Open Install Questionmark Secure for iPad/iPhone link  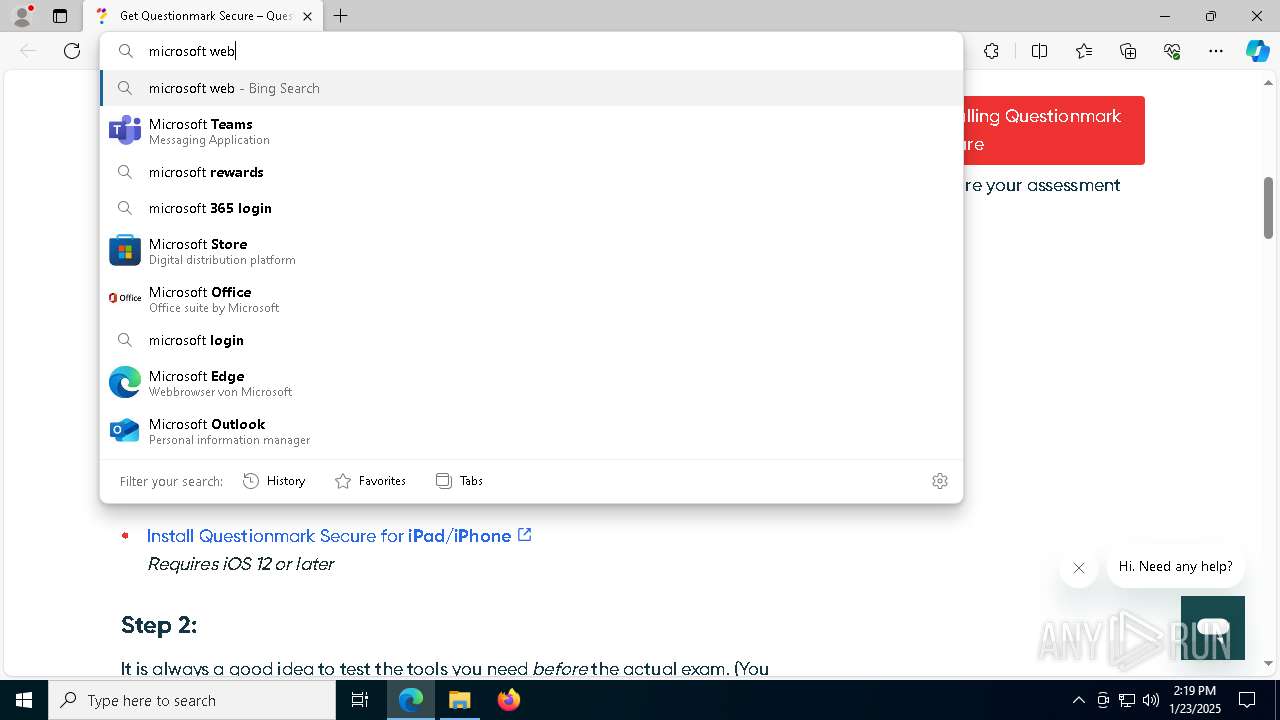coord(339,536)
